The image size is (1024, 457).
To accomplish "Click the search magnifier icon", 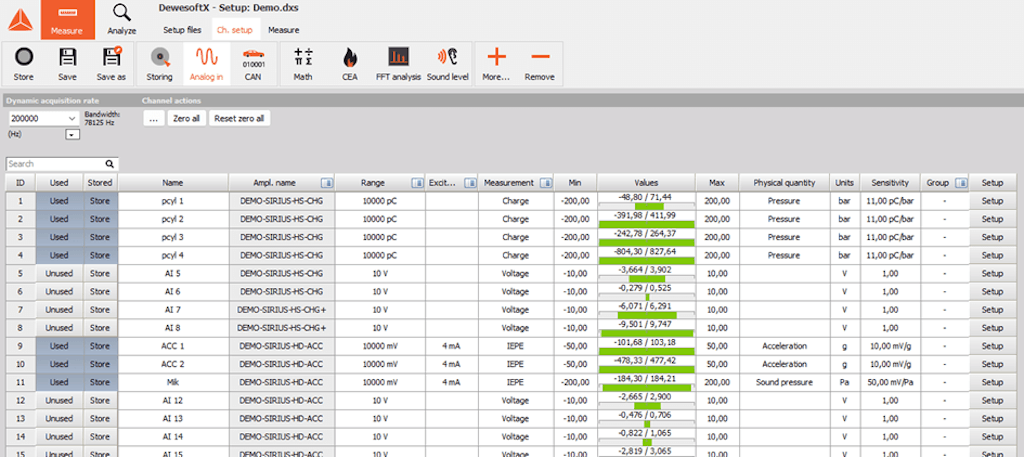I will (110, 164).
